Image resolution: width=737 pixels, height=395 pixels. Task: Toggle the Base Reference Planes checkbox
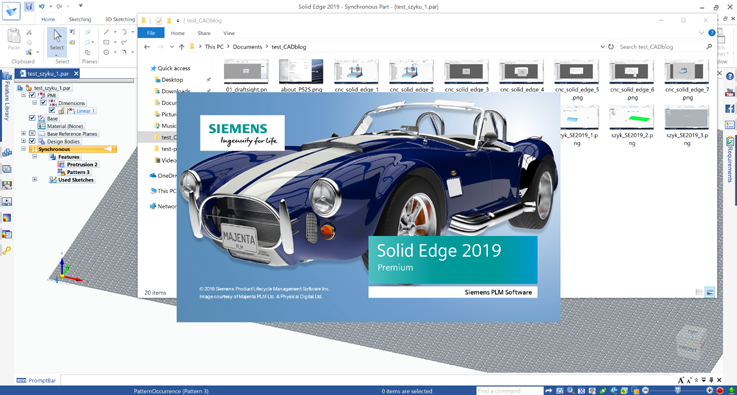32,134
